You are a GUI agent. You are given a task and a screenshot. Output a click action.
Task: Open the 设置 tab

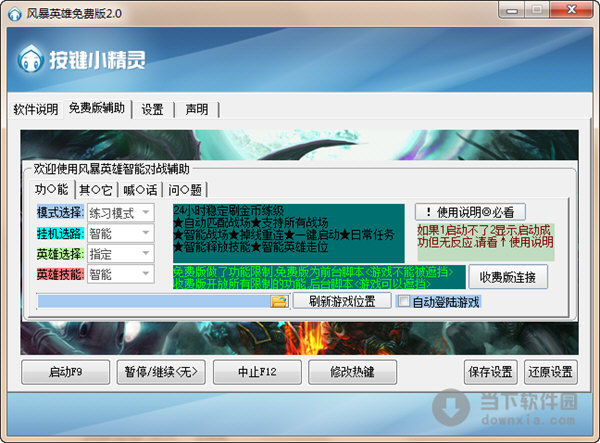152,110
